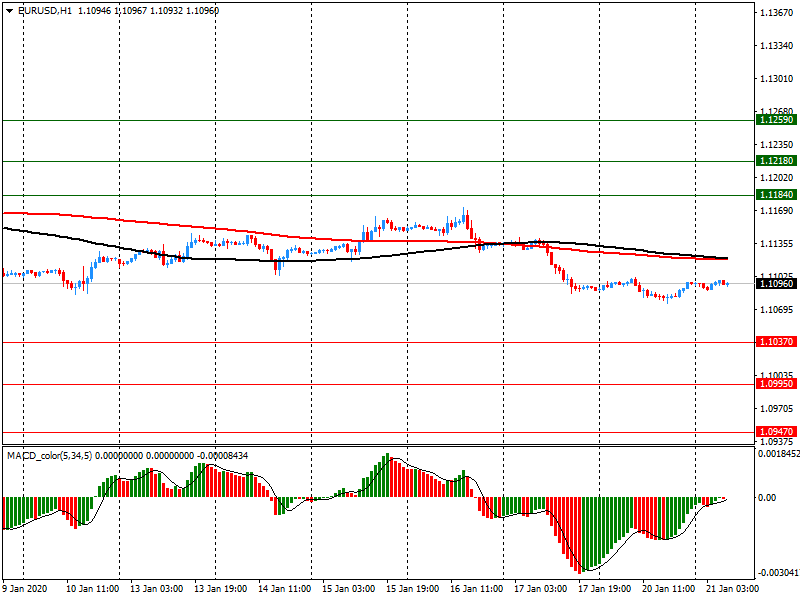This screenshot has height=600, width=800.
Task: Select the green 1.11840 resistance price label
Action: 777,195
